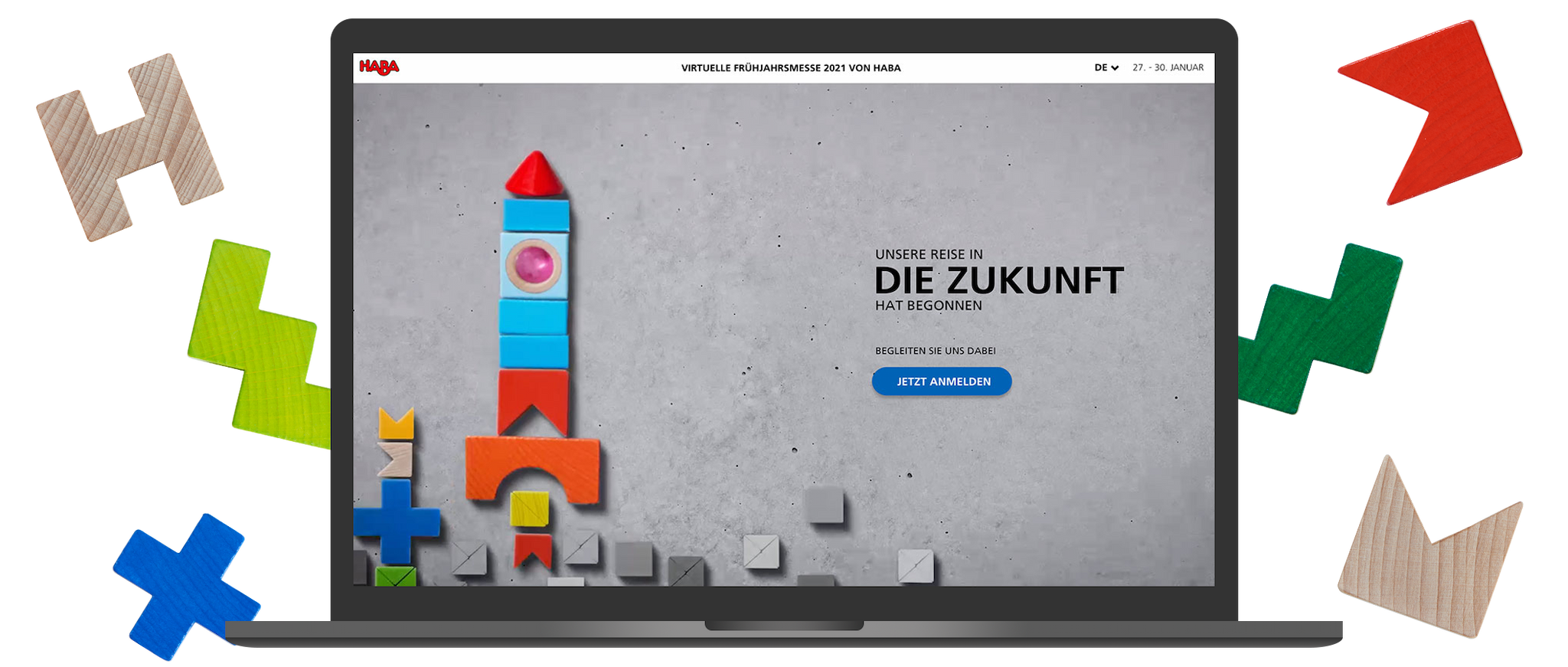Select the red cone rocket tip
Screen dimensions: 1568x667
(535, 174)
